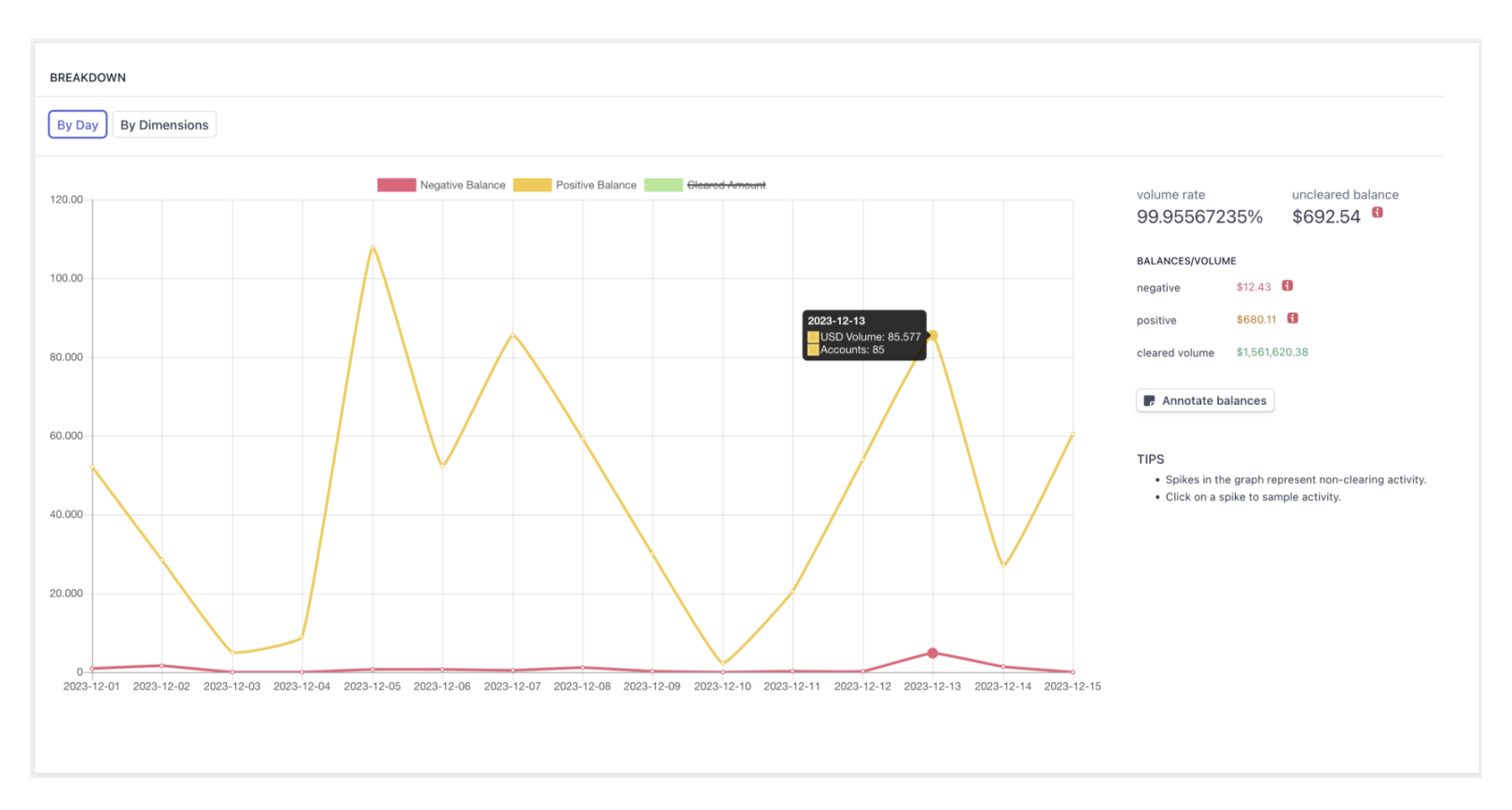Click the tip about non-clearing activity
Screen dimensions: 1512x810
tap(1295, 480)
